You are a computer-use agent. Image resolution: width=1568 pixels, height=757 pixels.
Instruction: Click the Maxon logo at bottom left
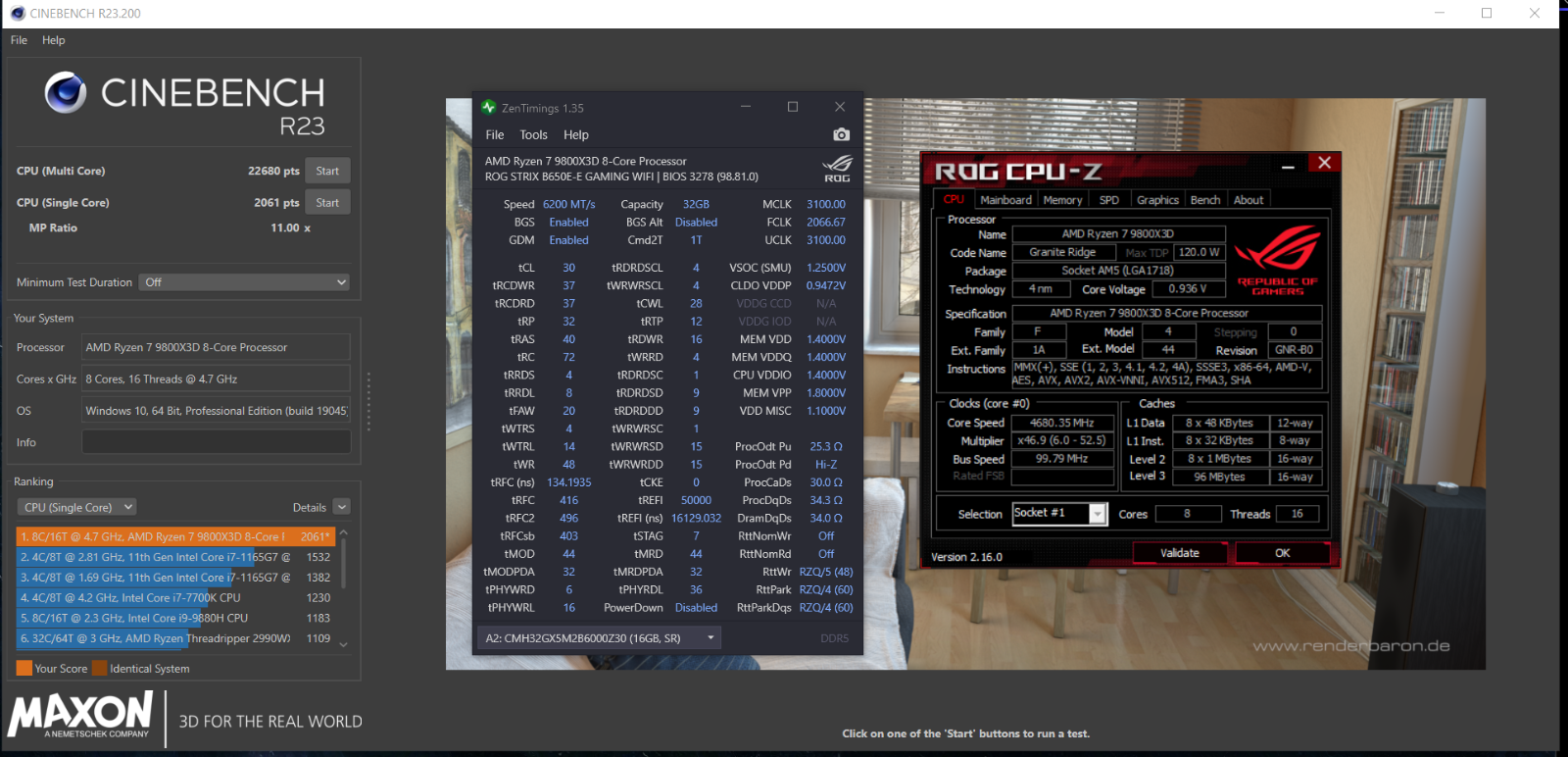coord(81,715)
